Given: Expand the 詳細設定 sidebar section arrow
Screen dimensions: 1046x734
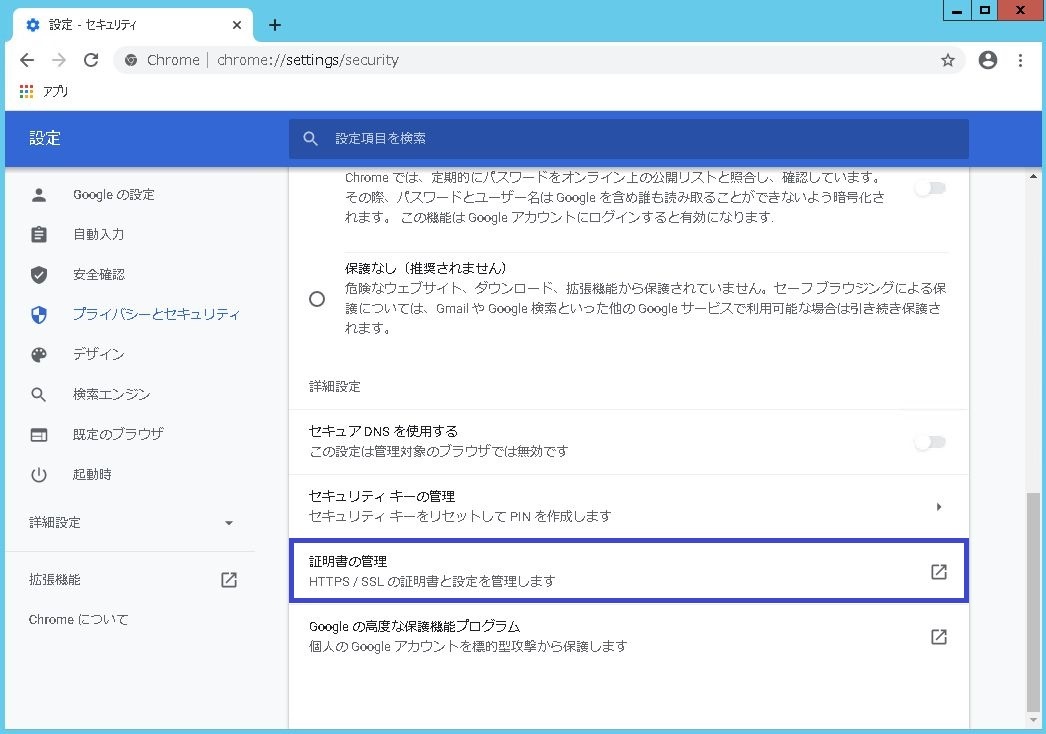Looking at the screenshot, I should pyautogui.click(x=229, y=522).
